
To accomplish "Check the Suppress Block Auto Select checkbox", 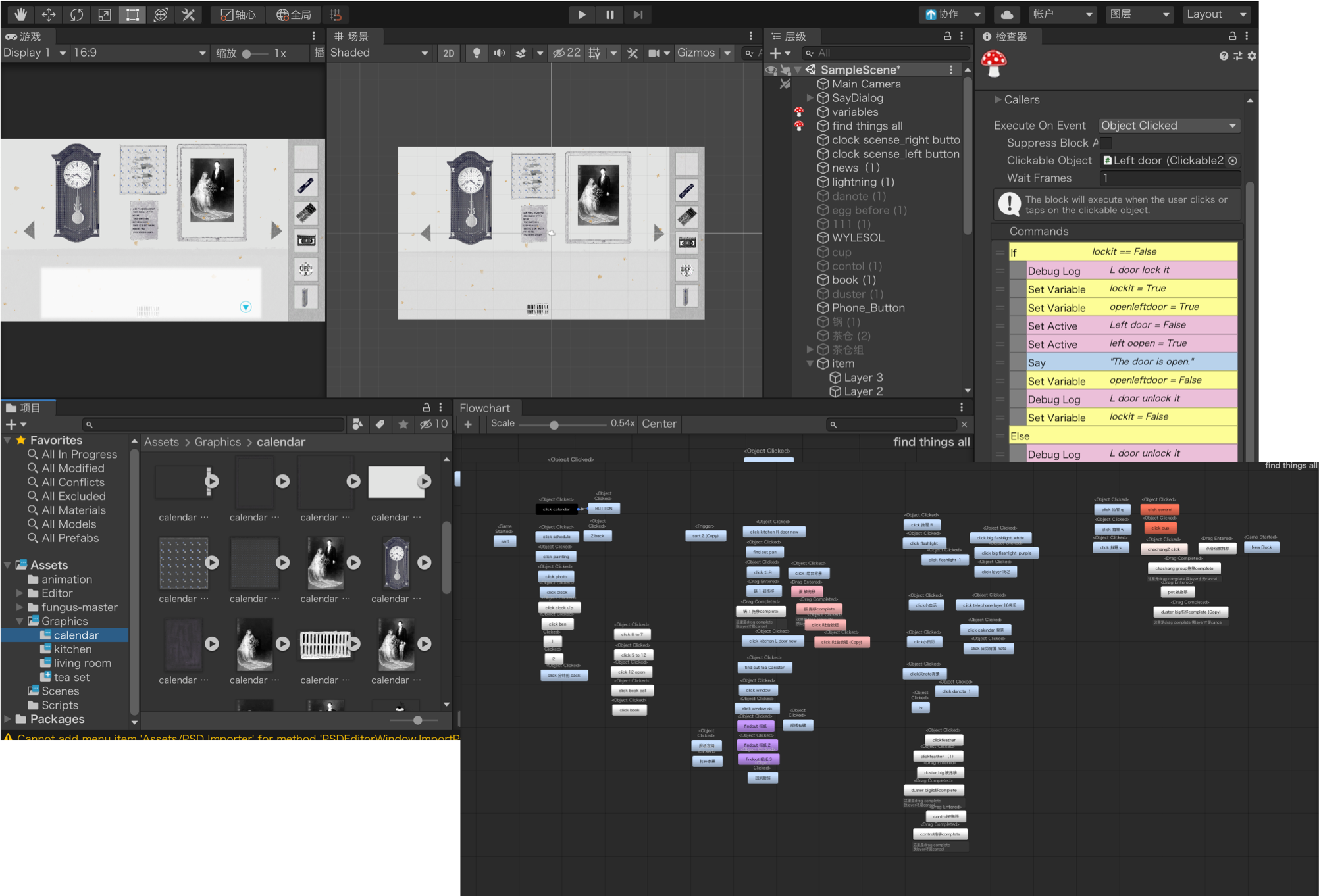I will 1106,143.
